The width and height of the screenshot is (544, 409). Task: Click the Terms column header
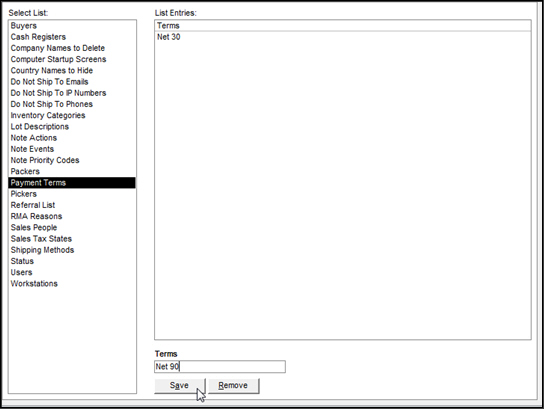click(x=342, y=26)
